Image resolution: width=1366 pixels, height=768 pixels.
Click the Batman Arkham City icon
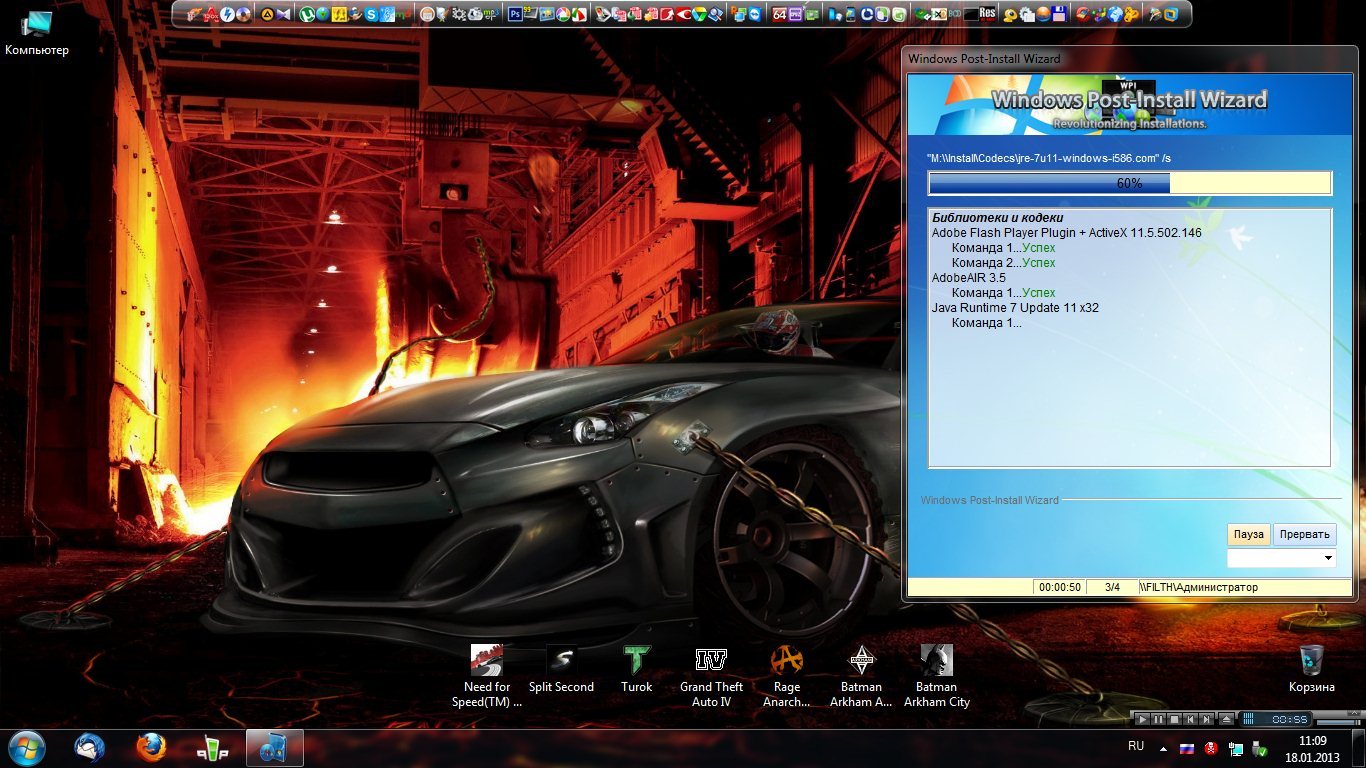click(937, 662)
